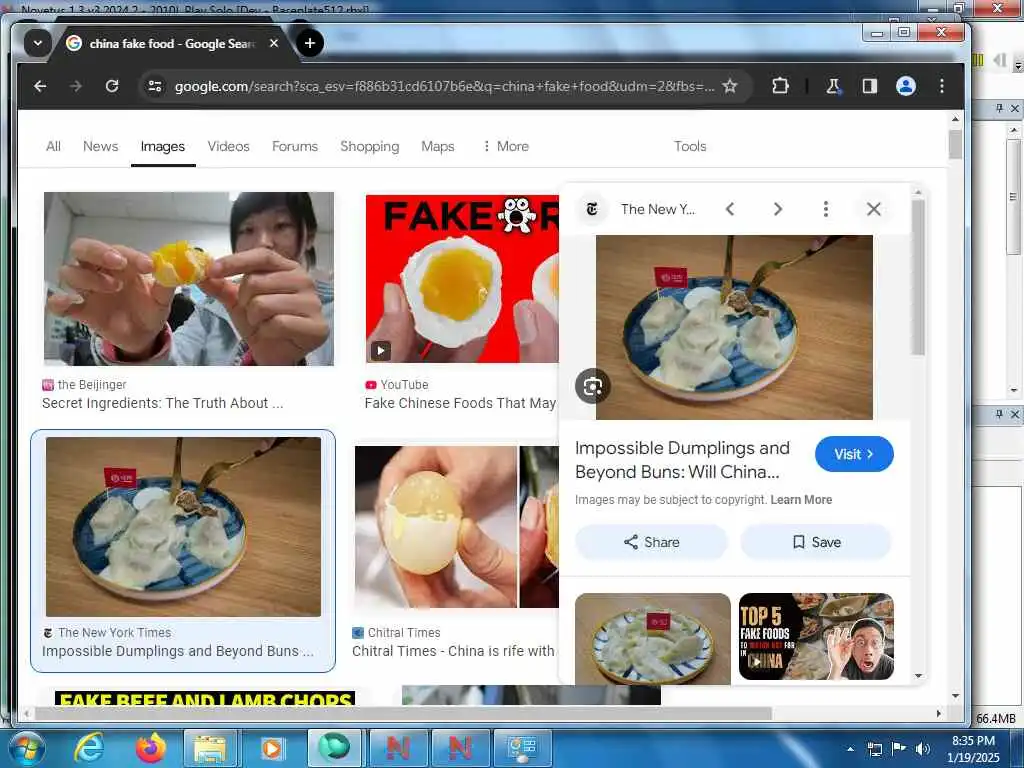Switch to the second Novetus taskbar window
Viewport: 1024px width, 768px height.
click(460, 748)
